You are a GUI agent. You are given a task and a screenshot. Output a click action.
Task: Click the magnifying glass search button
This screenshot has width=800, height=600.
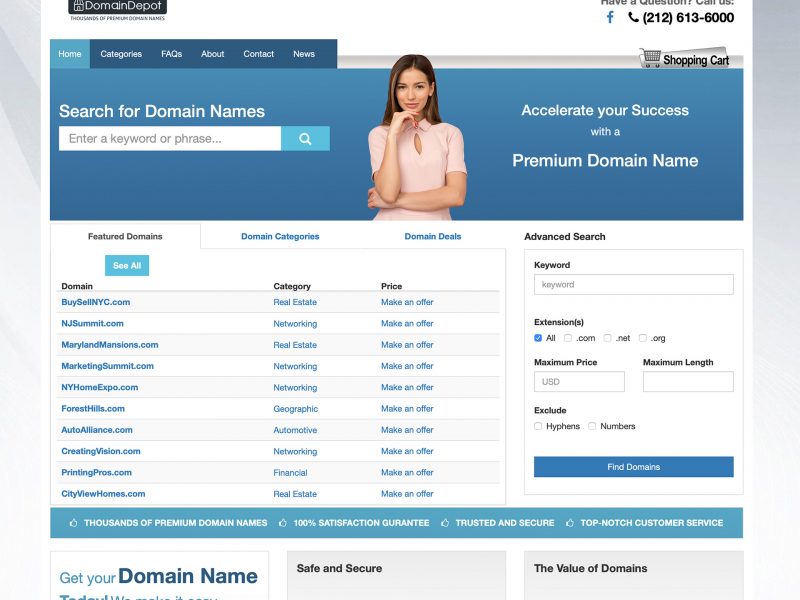(x=305, y=139)
